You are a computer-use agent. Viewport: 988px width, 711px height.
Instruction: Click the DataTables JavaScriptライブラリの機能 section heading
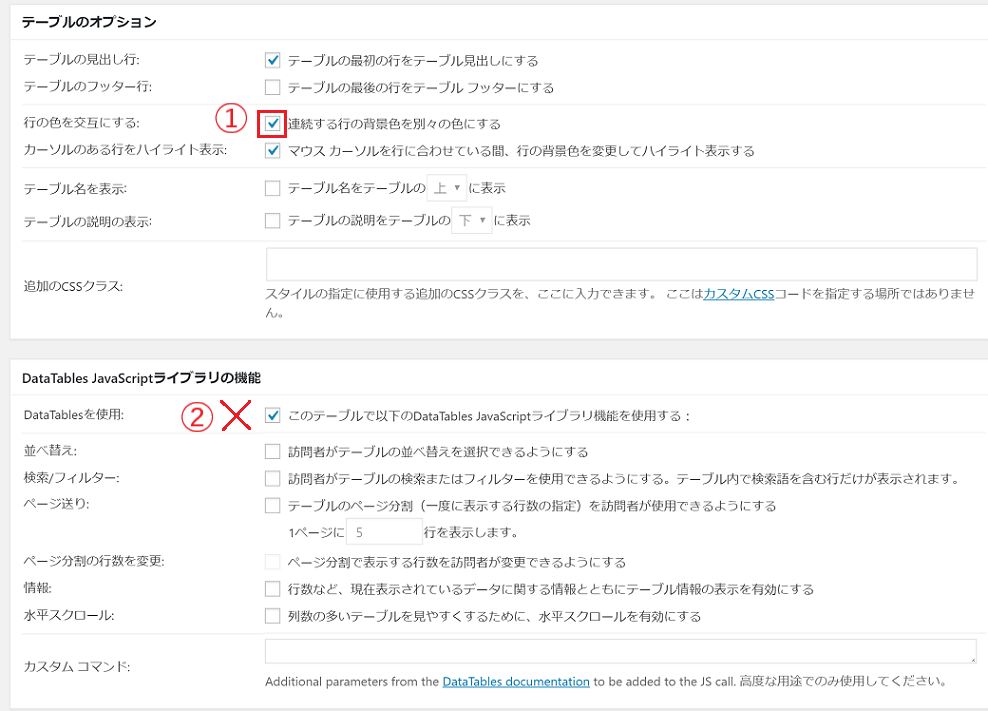point(141,378)
